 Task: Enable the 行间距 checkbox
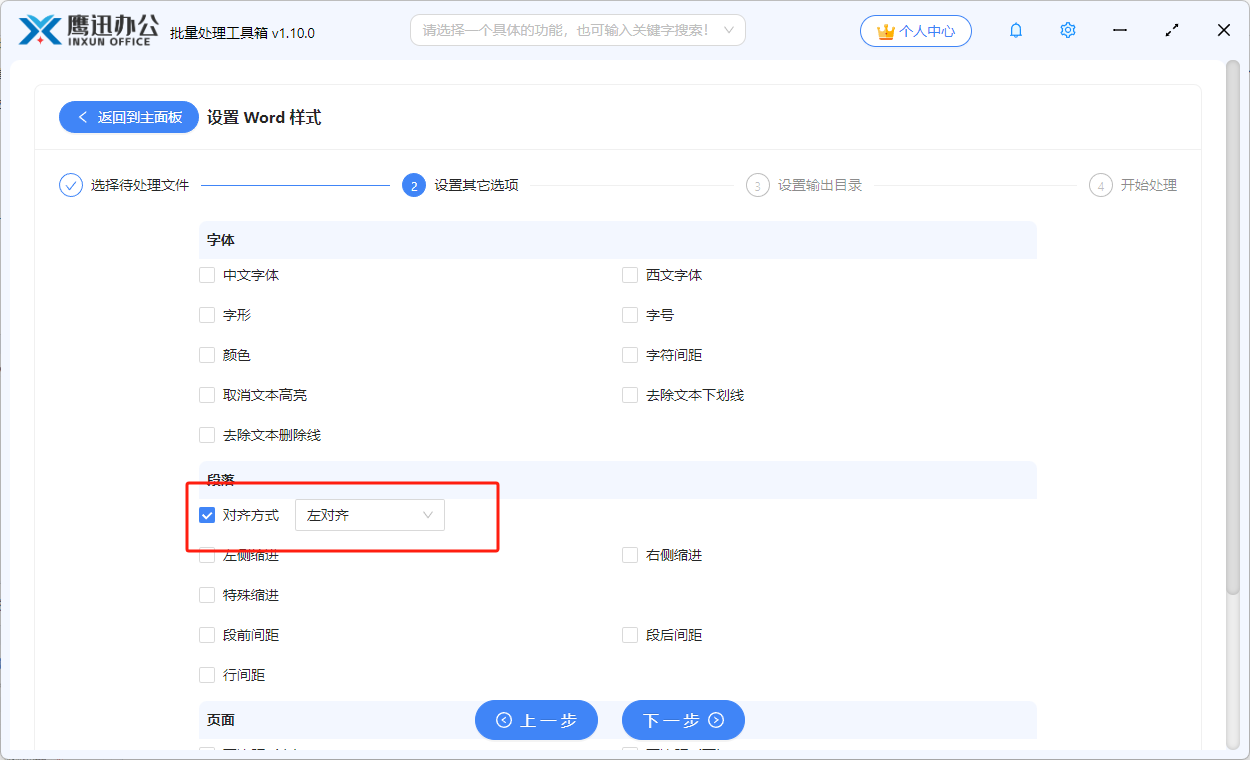(x=207, y=675)
